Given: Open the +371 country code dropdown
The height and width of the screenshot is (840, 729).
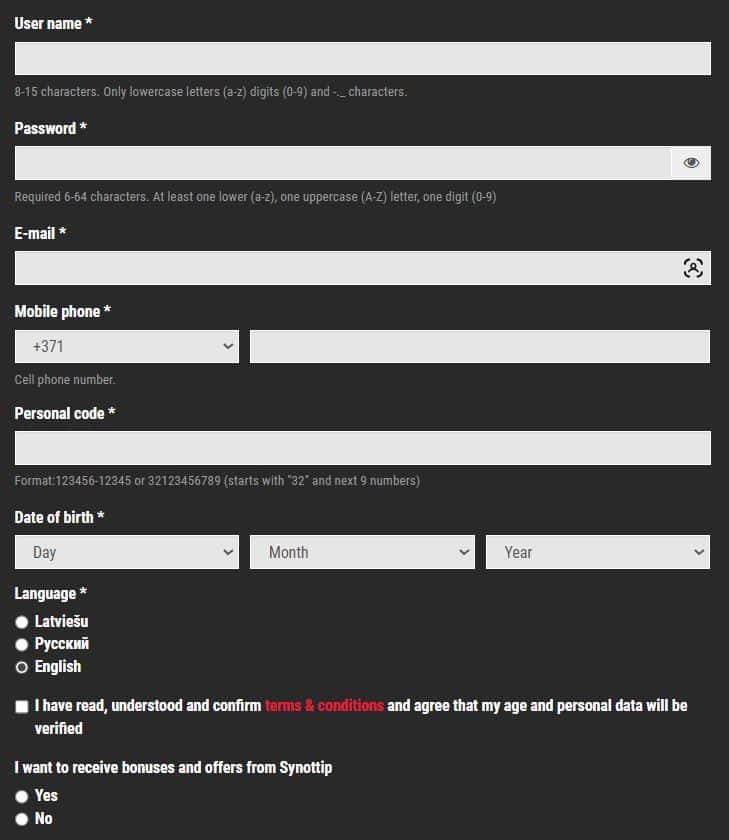Looking at the screenshot, I should click(127, 345).
